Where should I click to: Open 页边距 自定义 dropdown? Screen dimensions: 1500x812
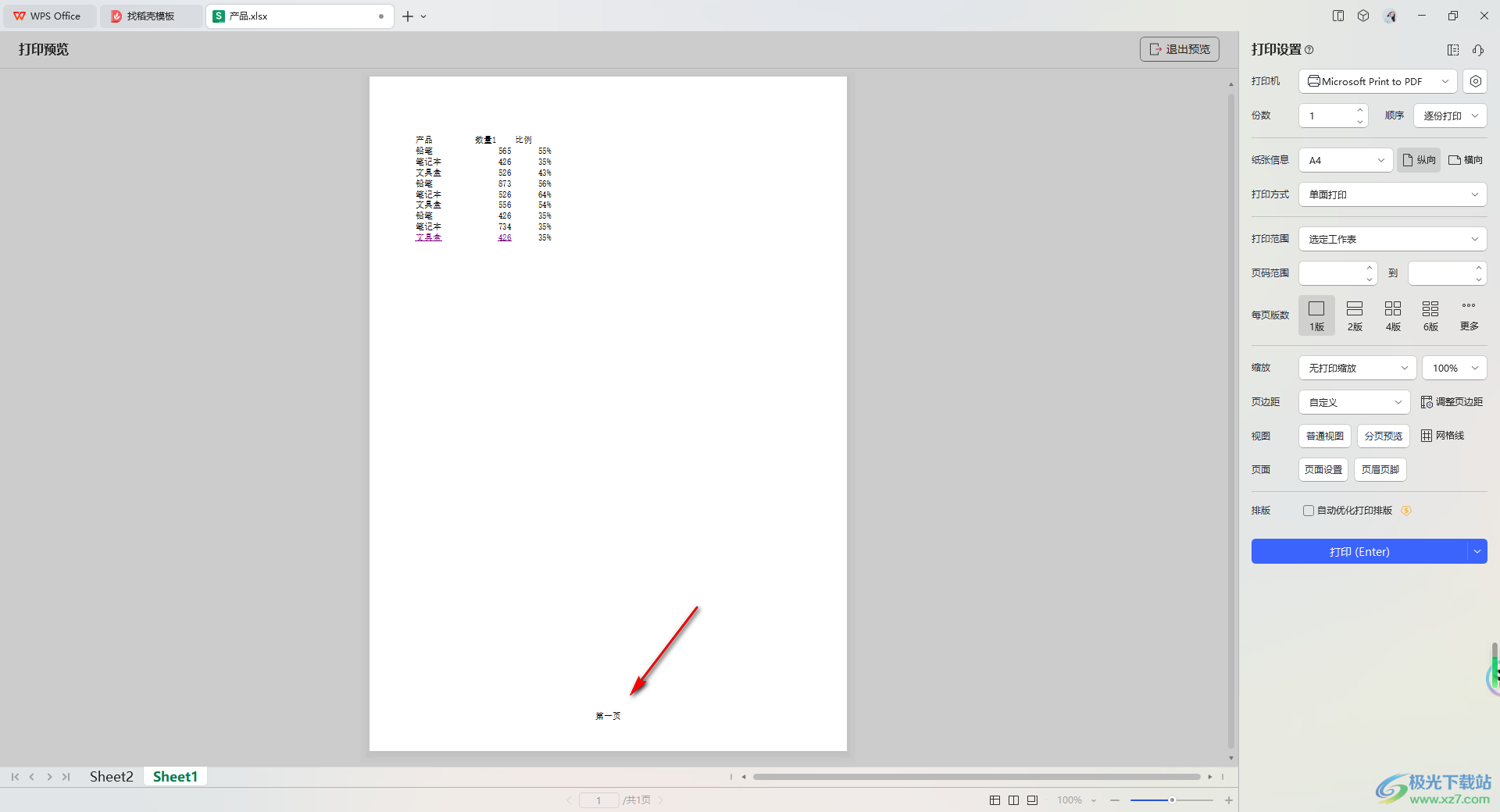[x=1355, y=402]
